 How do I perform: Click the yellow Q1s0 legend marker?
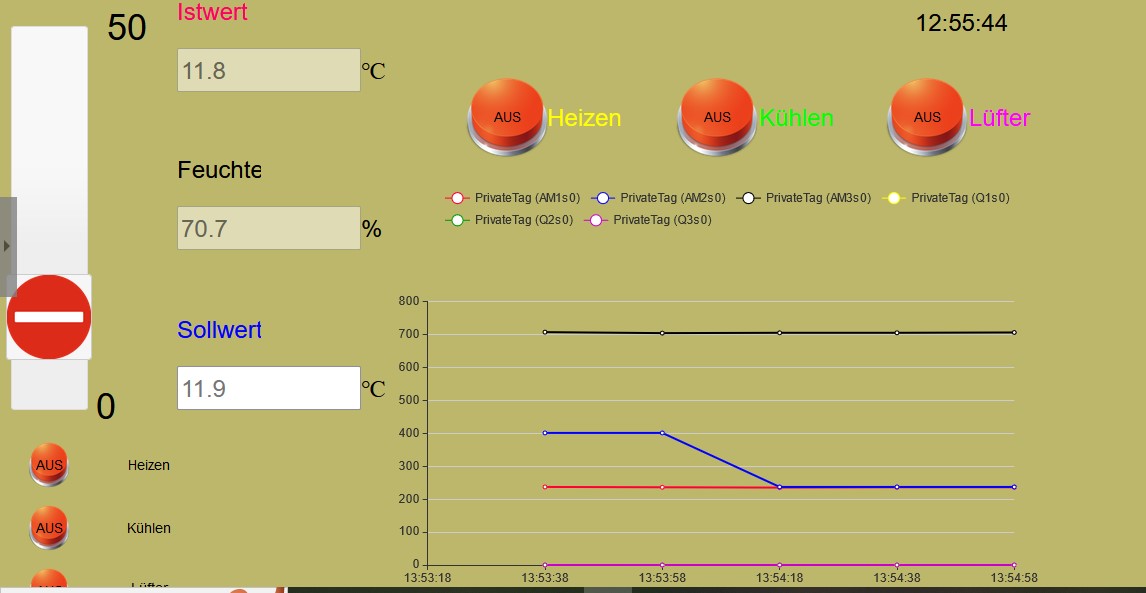point(894,198)
